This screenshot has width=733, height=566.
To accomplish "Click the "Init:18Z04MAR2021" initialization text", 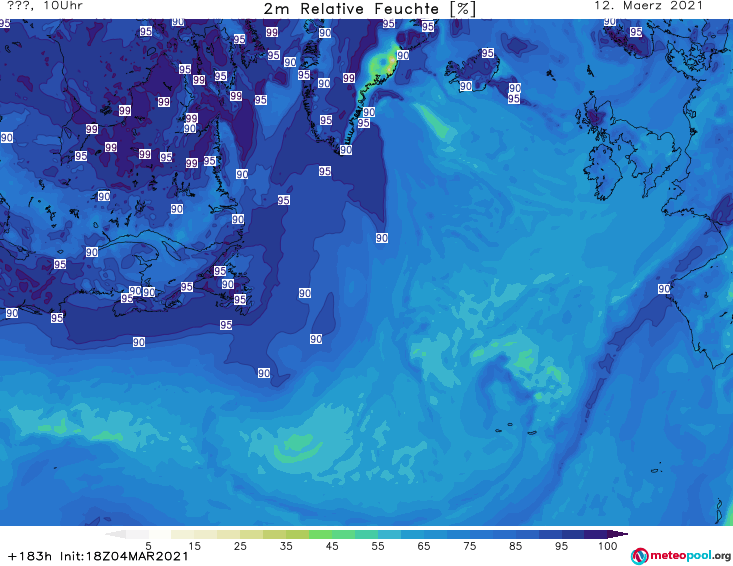I will click(x=124, y=556).
